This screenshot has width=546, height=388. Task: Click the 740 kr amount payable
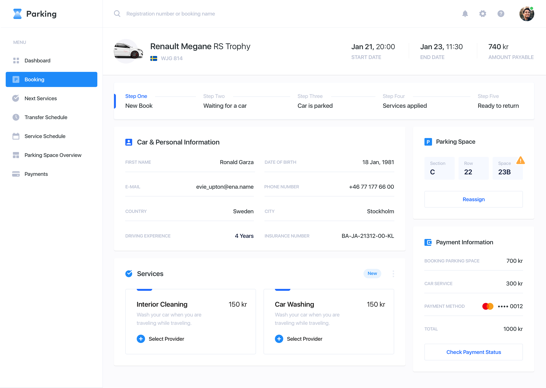pos(498,46)
